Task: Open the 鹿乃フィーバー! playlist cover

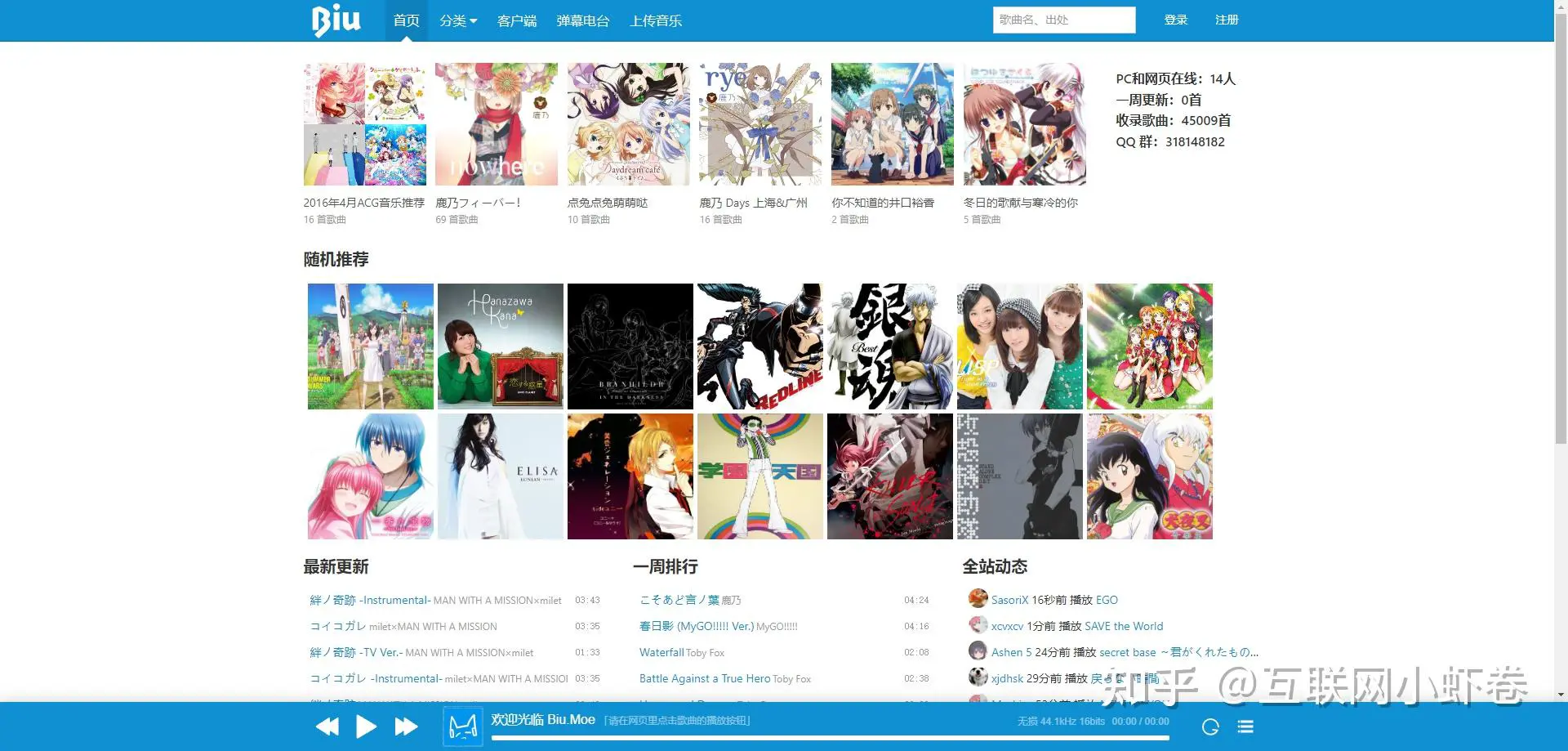Action: (x=497, y=124)
